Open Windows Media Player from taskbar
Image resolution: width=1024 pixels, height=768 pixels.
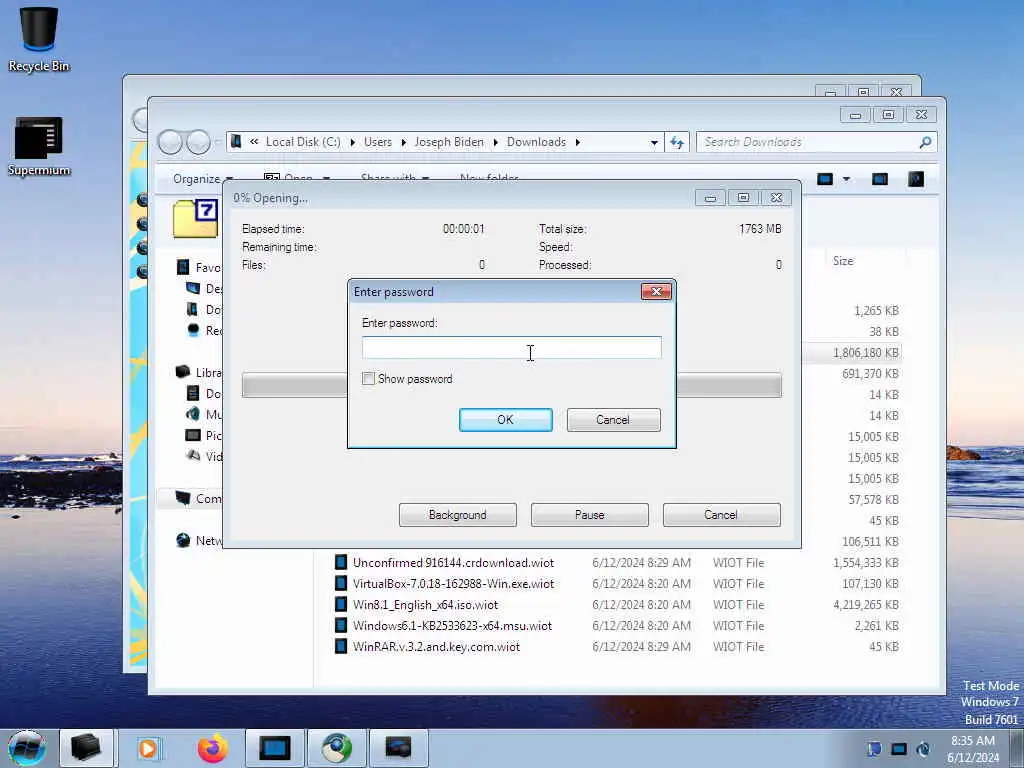click(148, 748)
